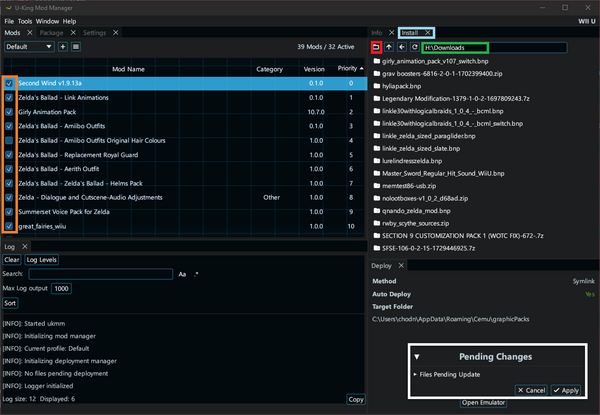Sort mods by Priority column header
Image resolution: width=600 pixels, height=415 pixels.
point(346,69)
